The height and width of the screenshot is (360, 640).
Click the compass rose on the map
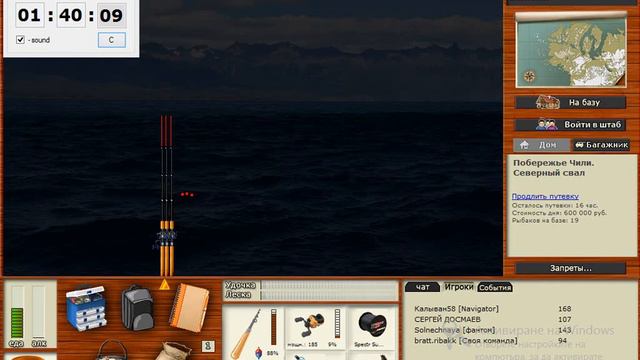click(529, 76)
